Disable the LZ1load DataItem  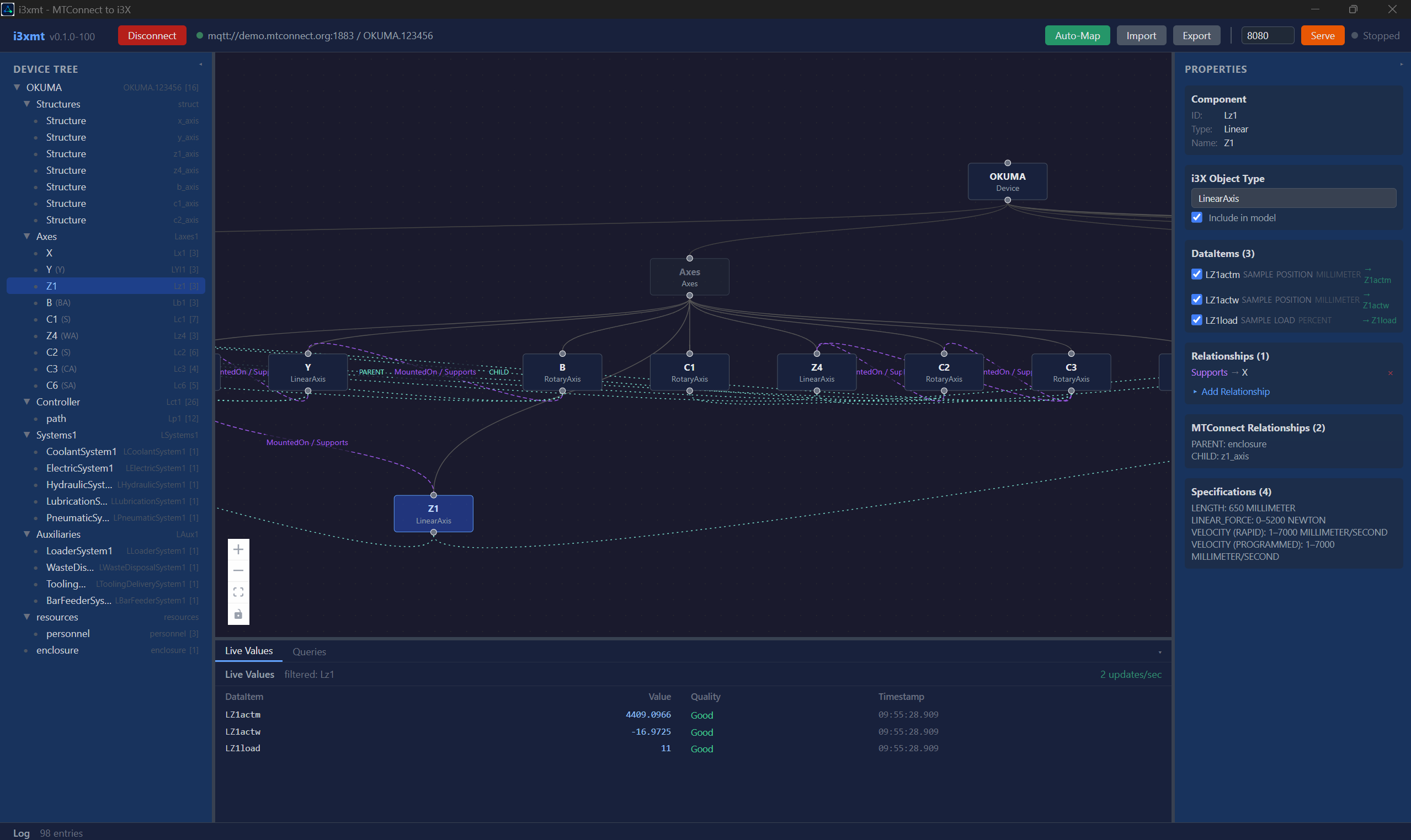click(1196, 320)
